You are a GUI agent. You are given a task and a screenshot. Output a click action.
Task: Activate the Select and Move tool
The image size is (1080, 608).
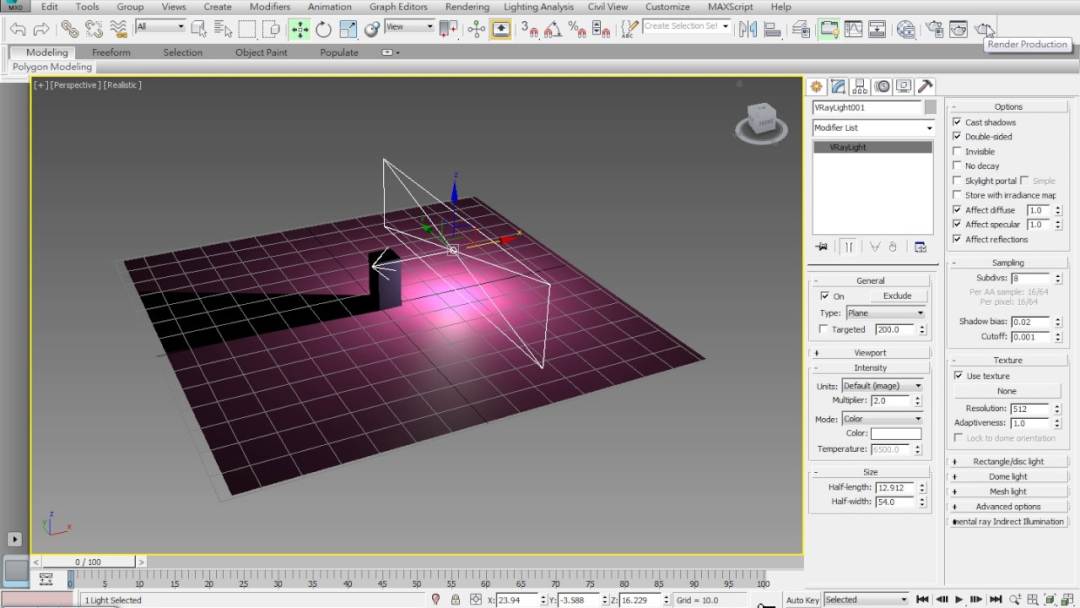[x=300, y=29]
